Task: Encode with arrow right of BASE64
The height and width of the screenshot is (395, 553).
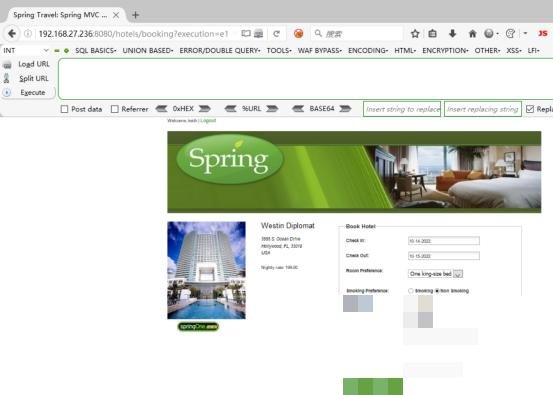Action: [x=345, y=109]
